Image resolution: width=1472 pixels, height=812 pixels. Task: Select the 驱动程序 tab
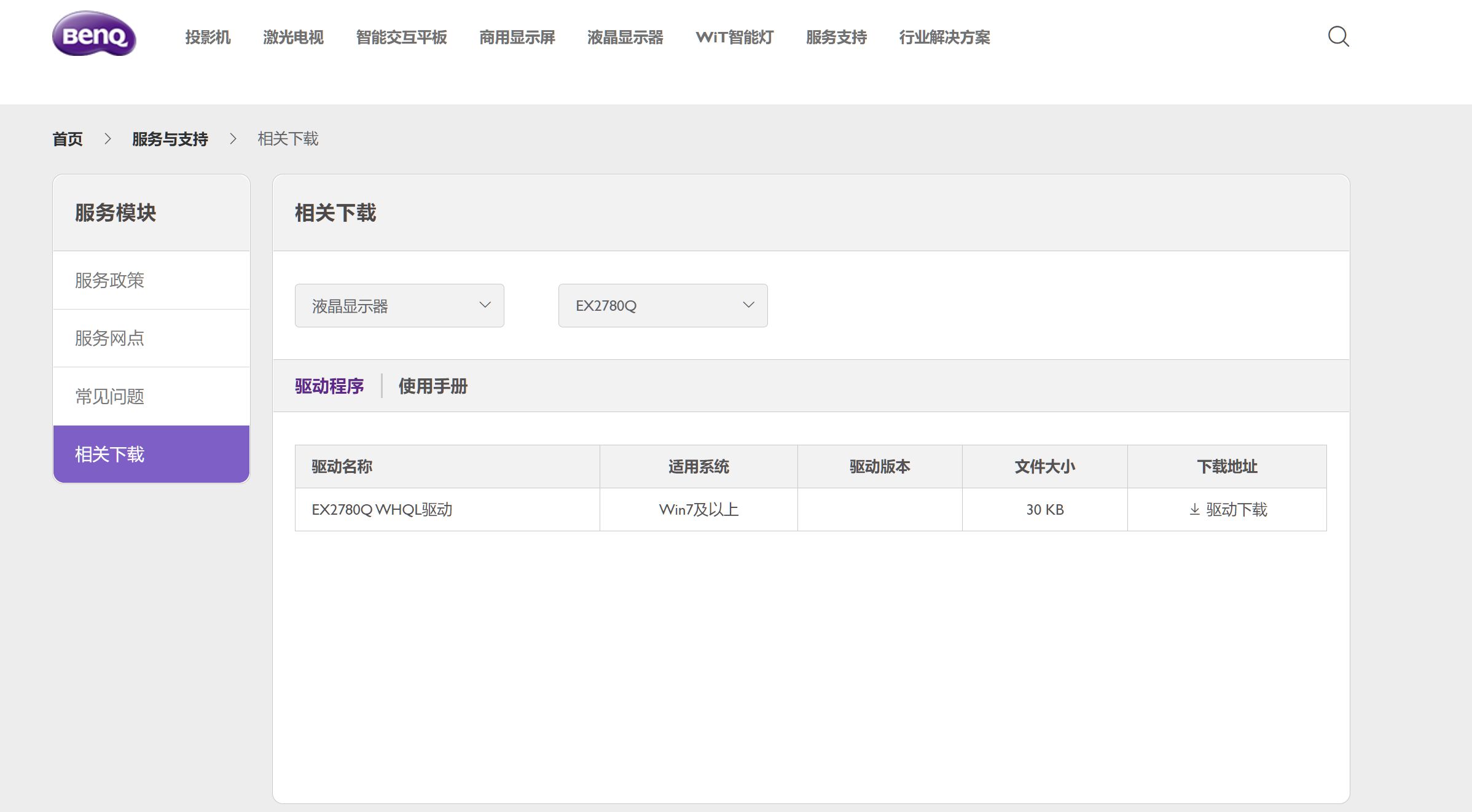tap(329, 386)
